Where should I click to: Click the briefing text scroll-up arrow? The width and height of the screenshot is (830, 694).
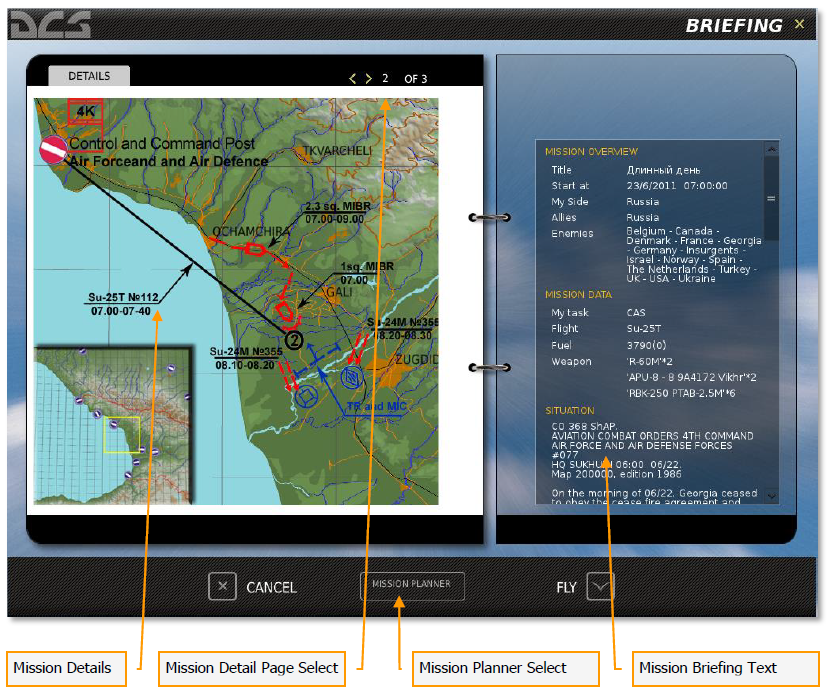tap(771, 149)
